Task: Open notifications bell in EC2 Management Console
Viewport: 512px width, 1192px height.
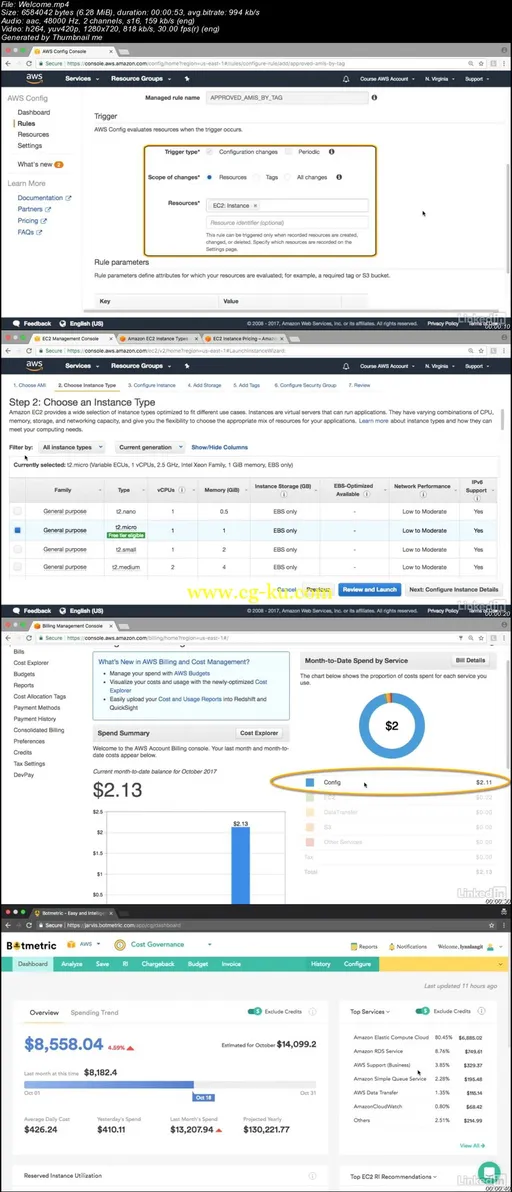Action: tap(346, 366)
